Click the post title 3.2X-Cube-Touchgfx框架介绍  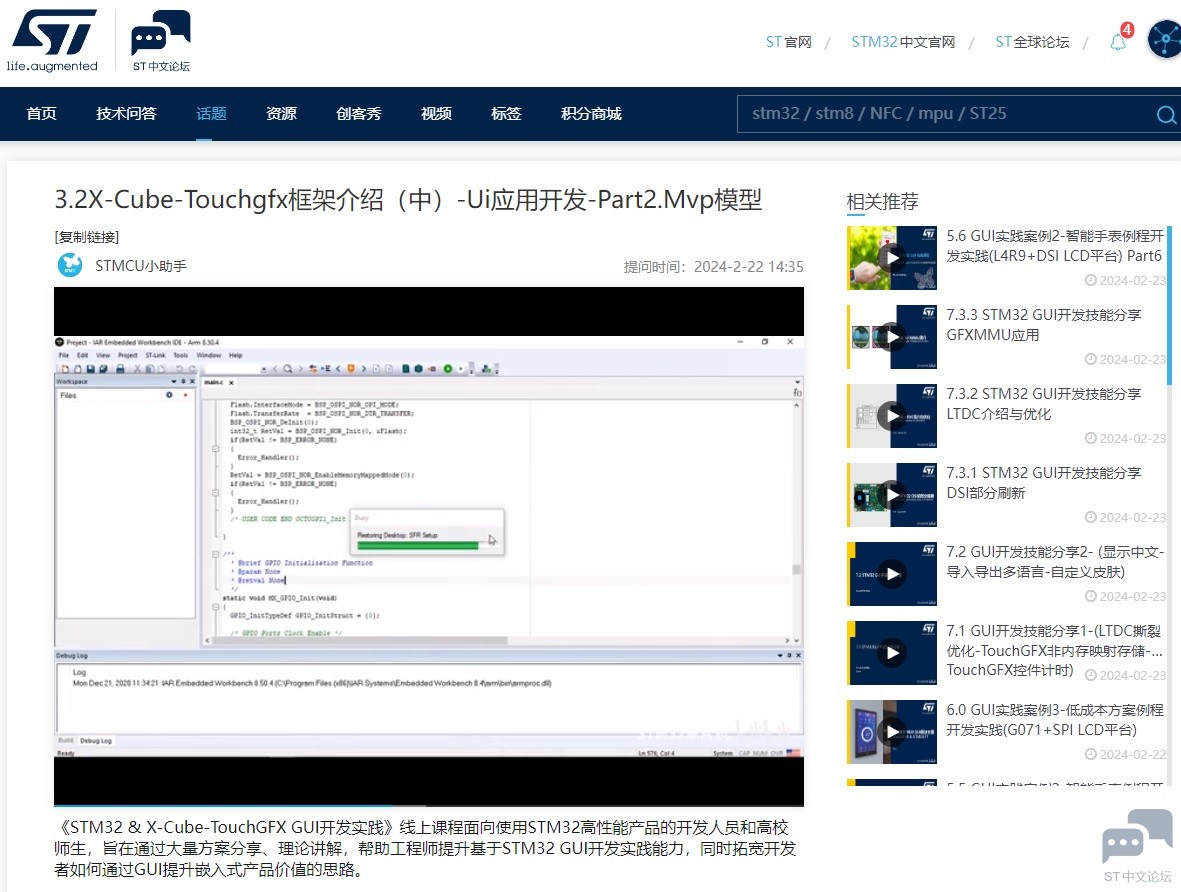click(408, 200)
